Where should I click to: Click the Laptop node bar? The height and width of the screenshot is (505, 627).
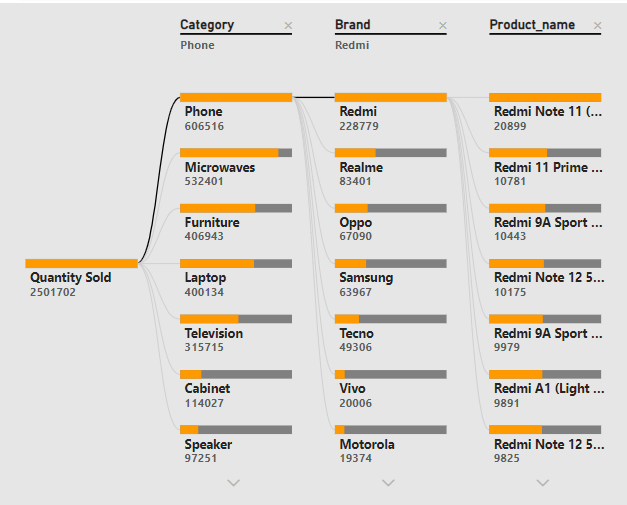[236, 263]
